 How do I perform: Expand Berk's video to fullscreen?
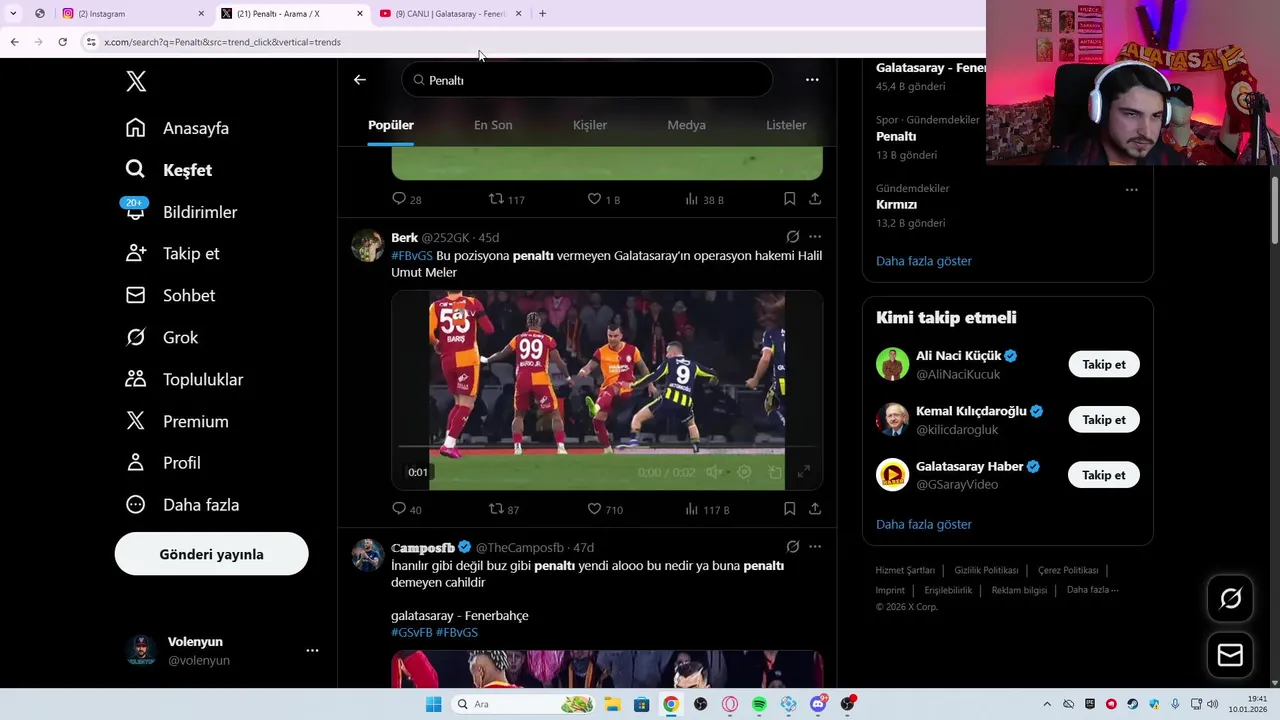(x=804, y=472)
